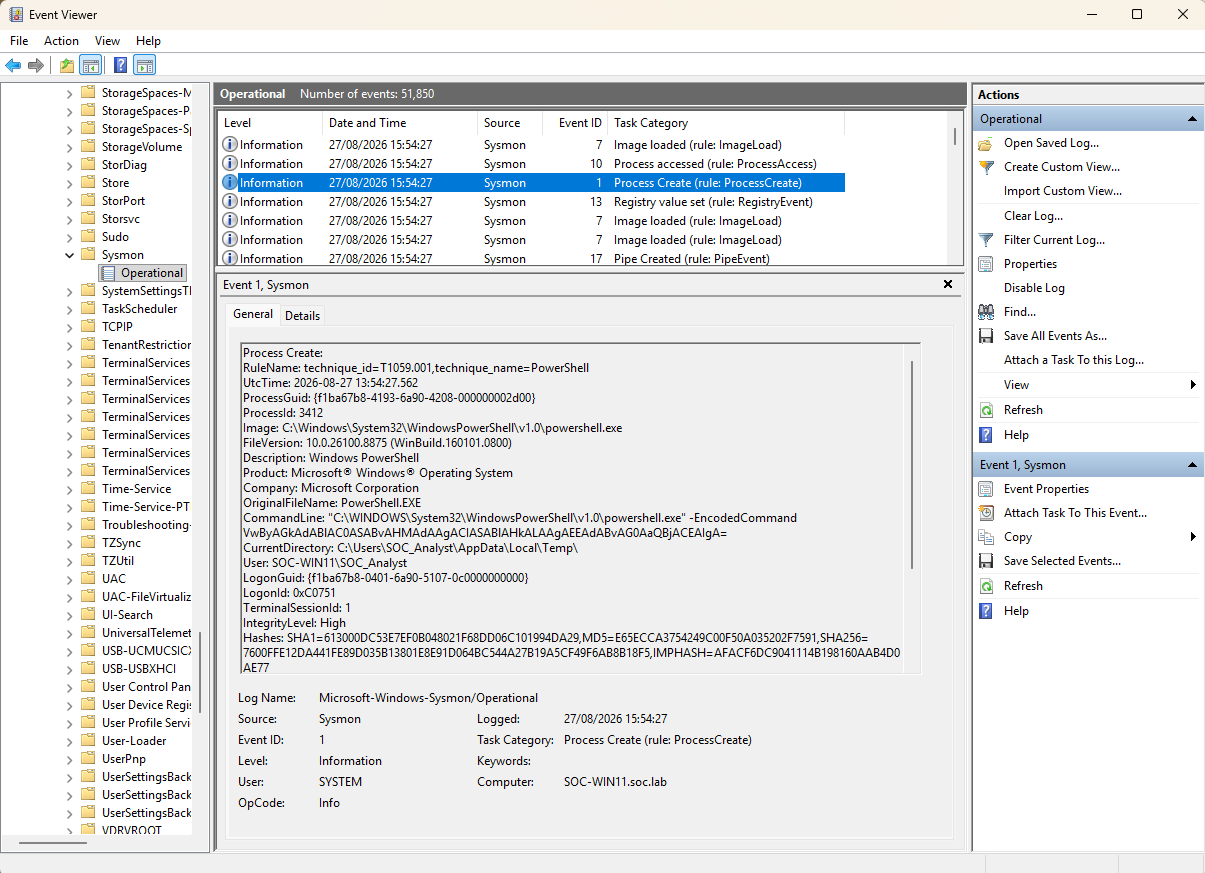
Task: Select the Process accessed event row
Action: [531, 164]
